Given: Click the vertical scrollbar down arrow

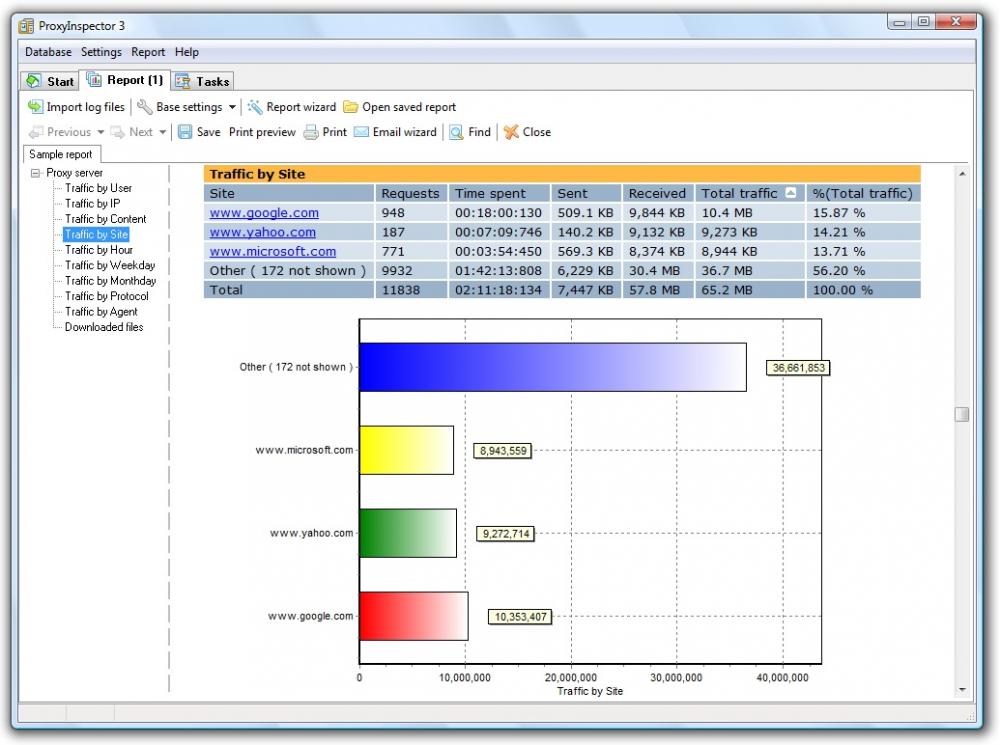Looking at the screenshot, I should click(962, 688).
